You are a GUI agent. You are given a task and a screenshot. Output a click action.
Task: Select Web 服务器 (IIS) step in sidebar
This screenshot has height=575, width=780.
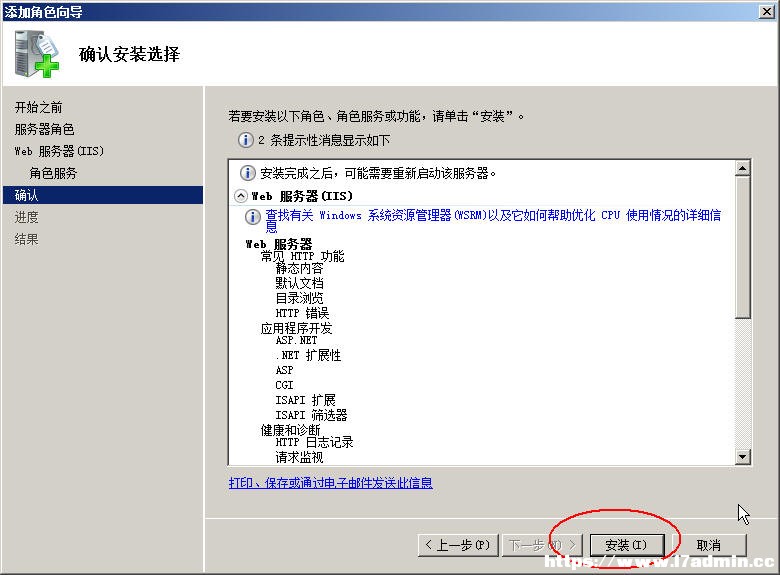(59, 151)
